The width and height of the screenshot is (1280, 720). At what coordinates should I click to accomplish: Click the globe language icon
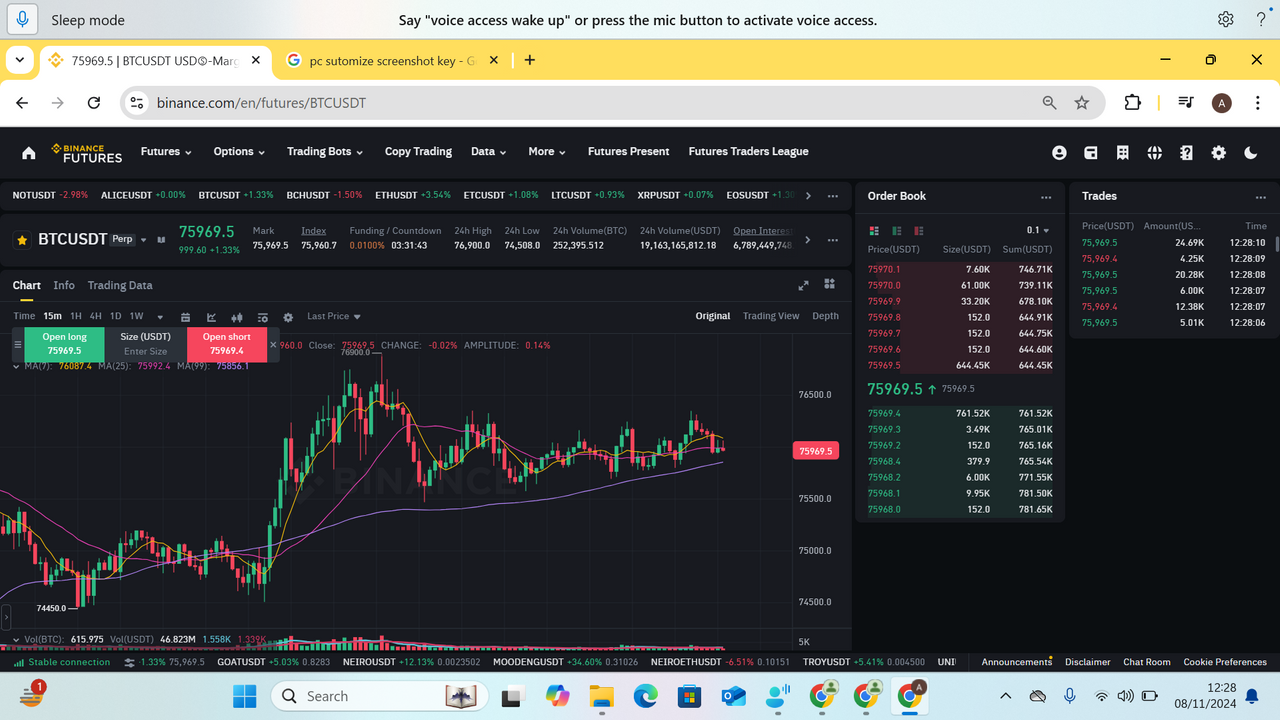(x=1155, y=153)
